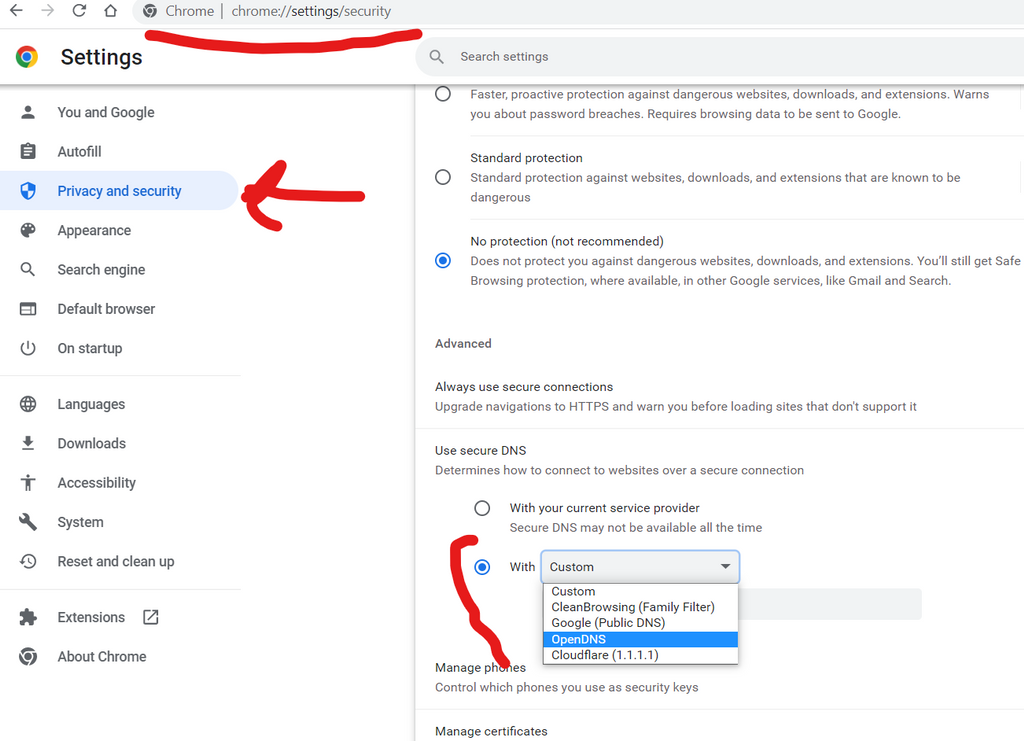This screenshot has width=1024, height=741.
Task: Click the Chrome icon for About Chrome
Action: point(27,656)
